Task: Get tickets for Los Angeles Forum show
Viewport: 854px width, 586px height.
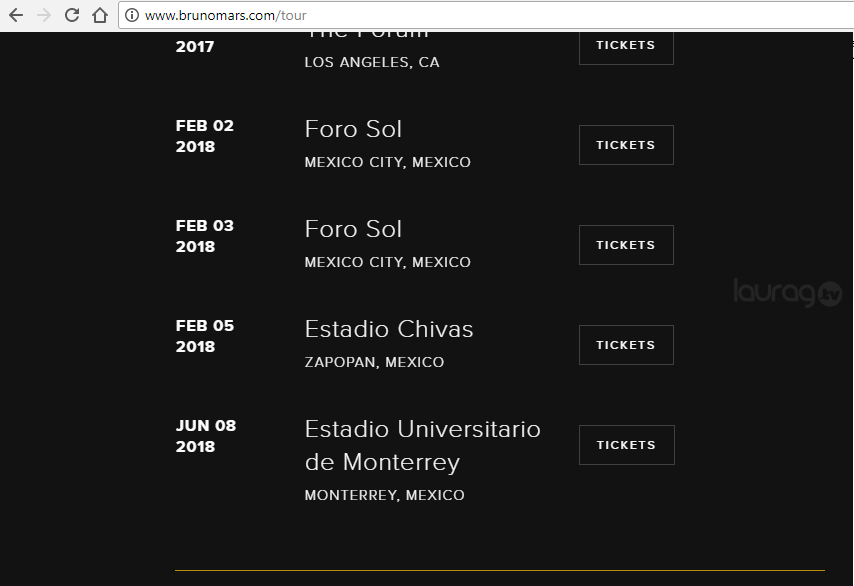Action: point(626,46)
